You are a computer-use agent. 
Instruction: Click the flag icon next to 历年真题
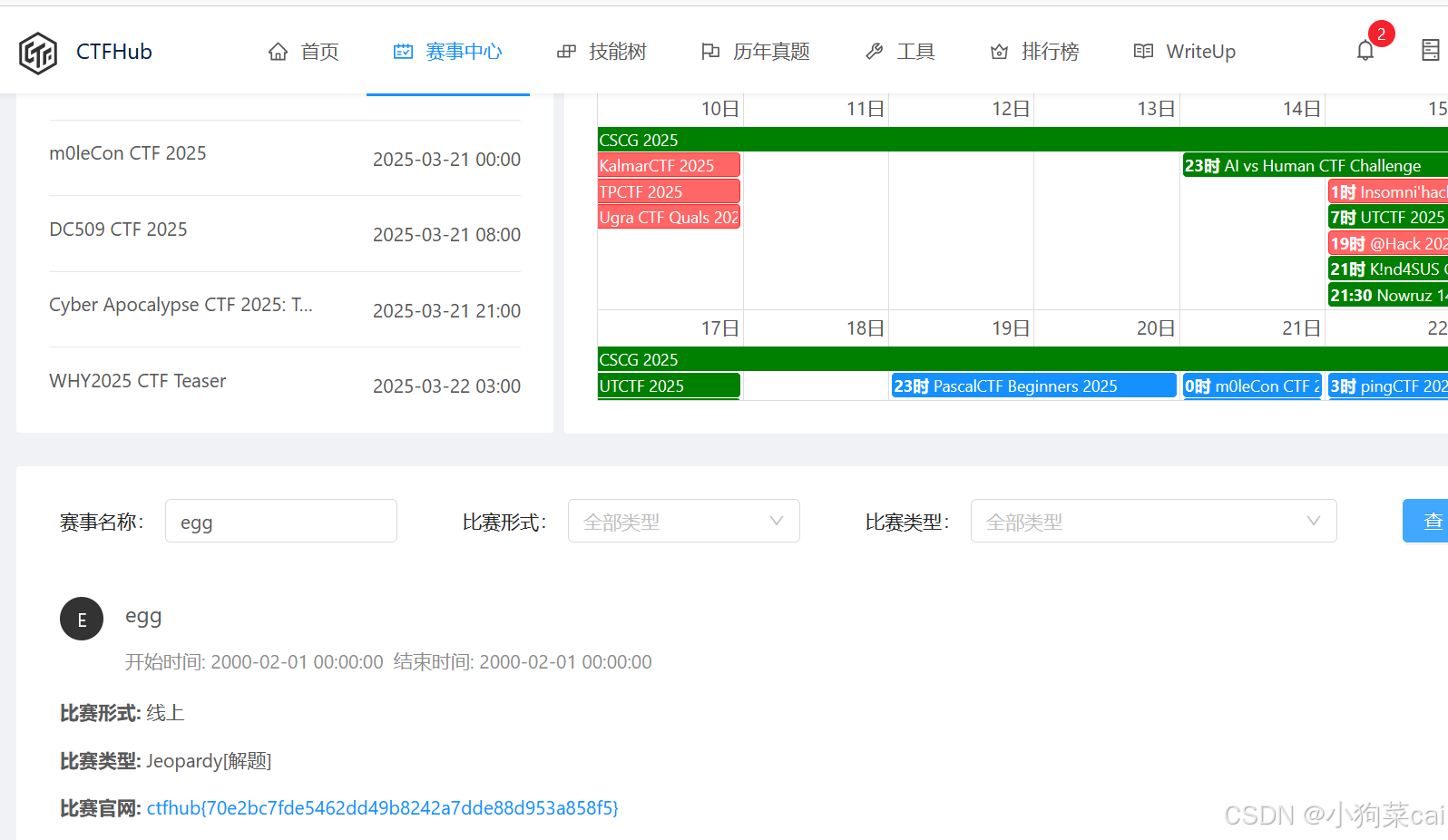[710, 52]
